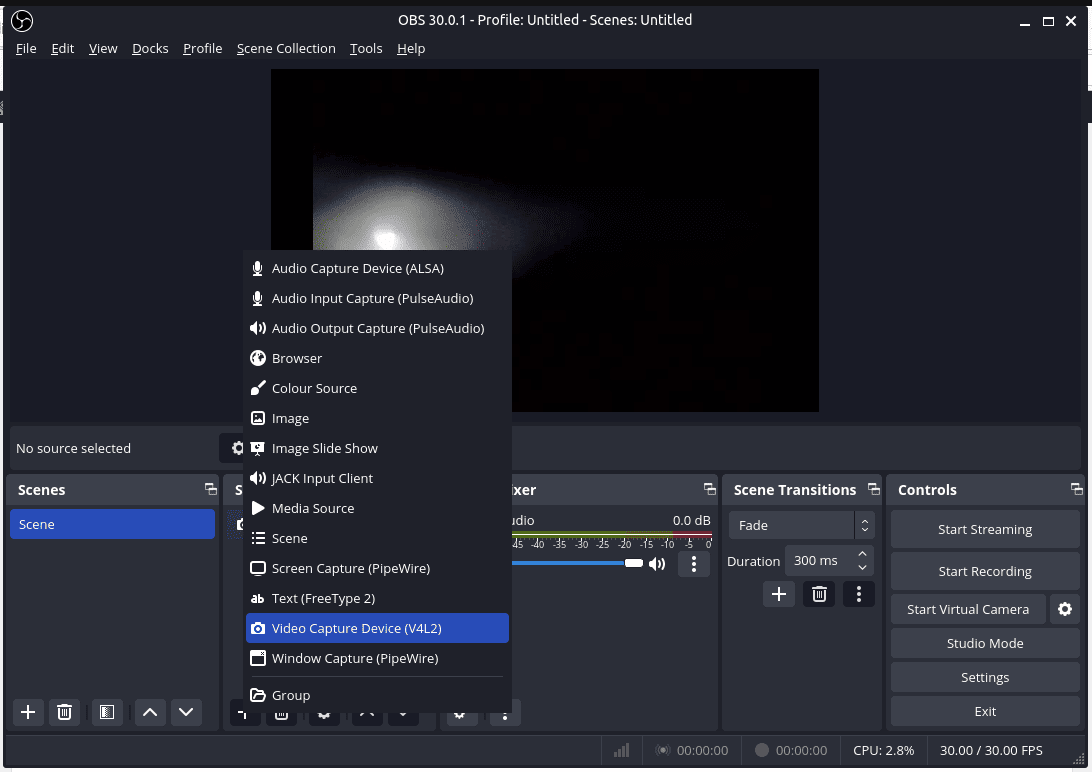The height and width of the screenshot is (772, 1092).
Task: Delete transition with trash icon
Action: [x=819, y=594]
